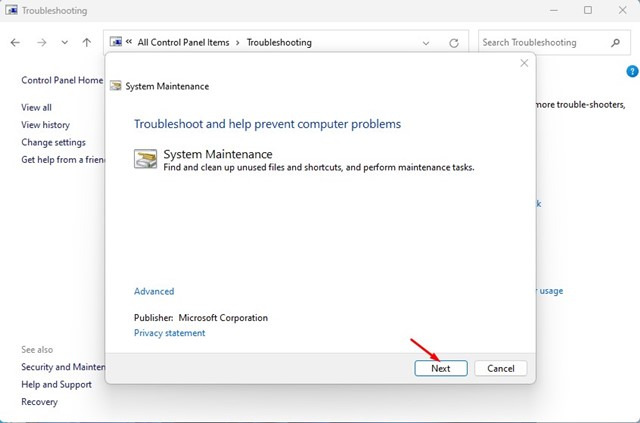This screenshot has width=640, height=423.
Task: Open Help and Support link
Action: pyautogui.click(x=56, y=385)
